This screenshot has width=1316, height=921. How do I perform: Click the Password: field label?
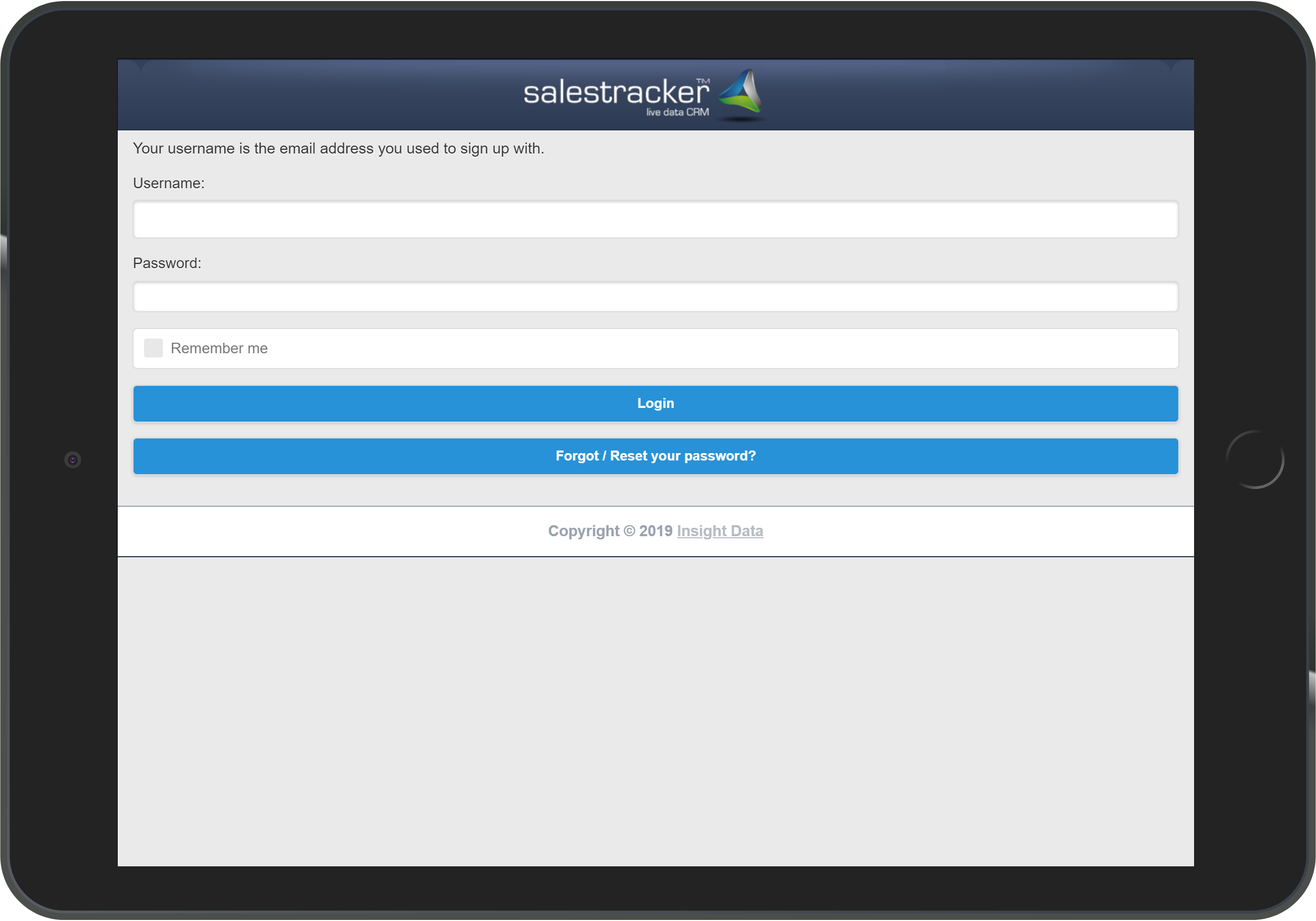167,263
